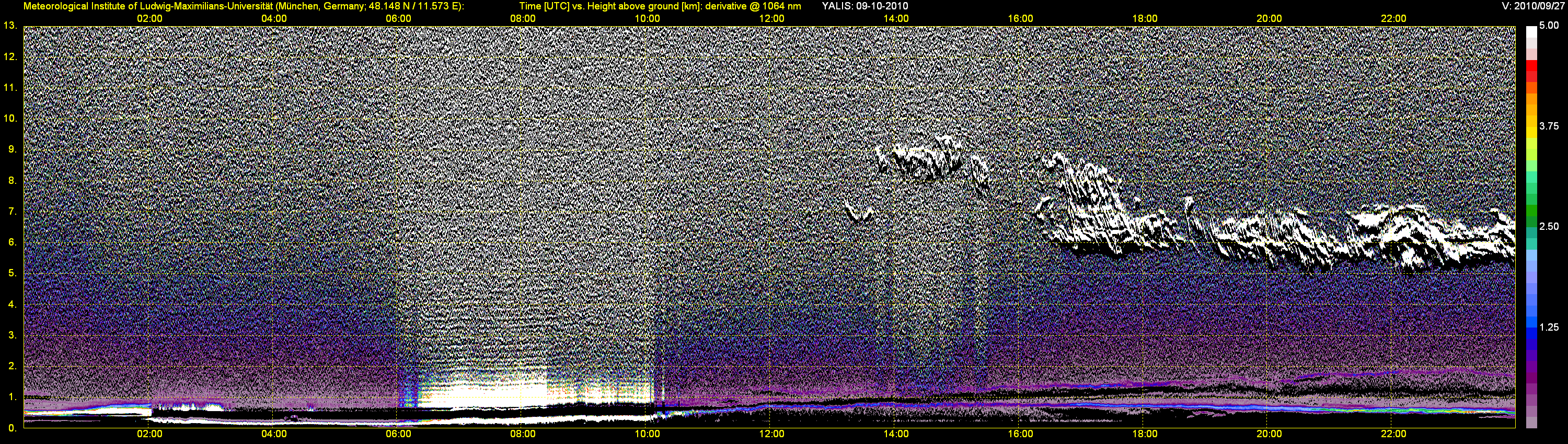Click the 1.25 value on the color scale
The image size is (1568, 444).
(1549, 327)
